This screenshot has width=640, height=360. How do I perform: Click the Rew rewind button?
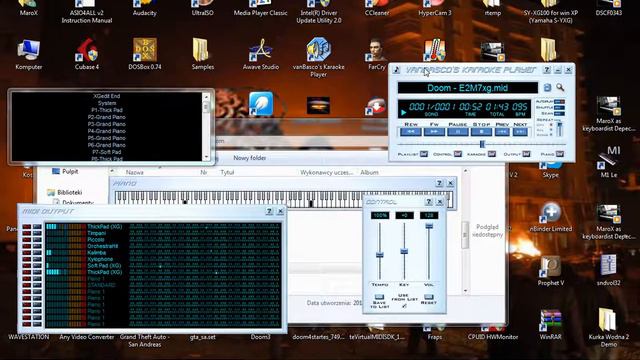(411, 132)
